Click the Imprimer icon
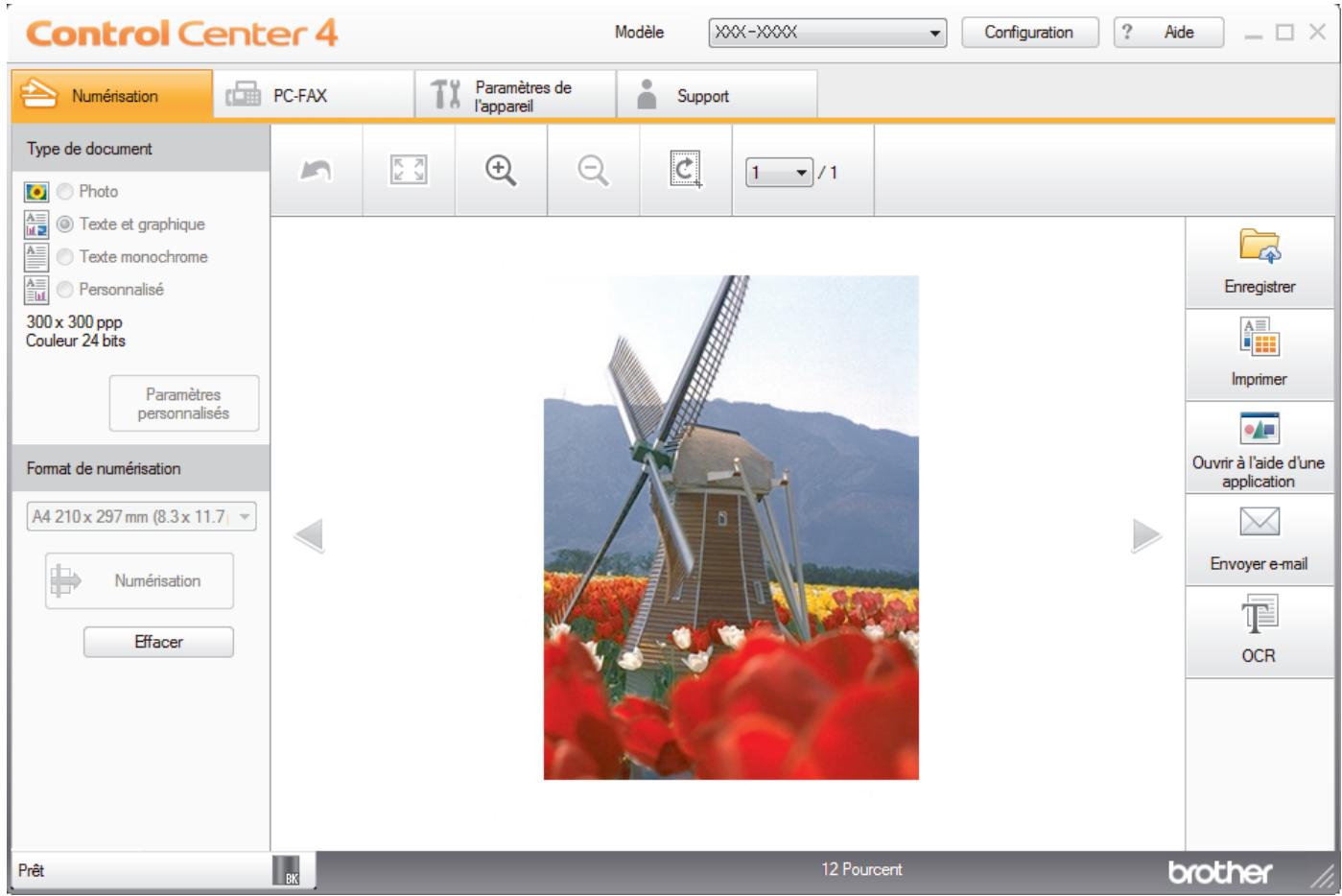The height and width of the screenshot is (896, 1342). pyautogui.click(x=1259, y=337)
